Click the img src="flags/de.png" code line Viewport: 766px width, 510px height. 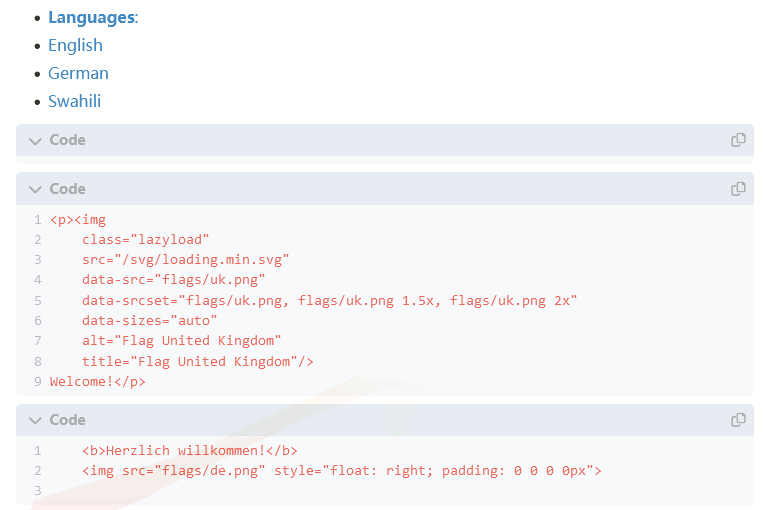[x=341, y=471]
